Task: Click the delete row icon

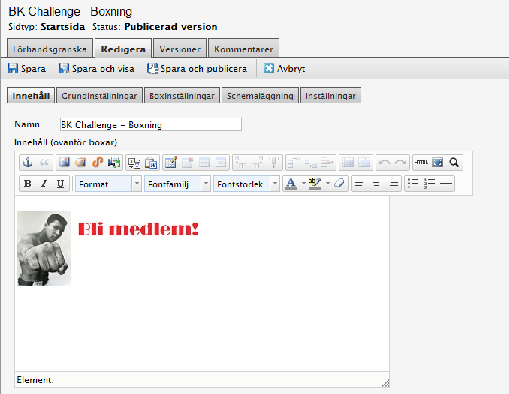Action: point(274,162)
